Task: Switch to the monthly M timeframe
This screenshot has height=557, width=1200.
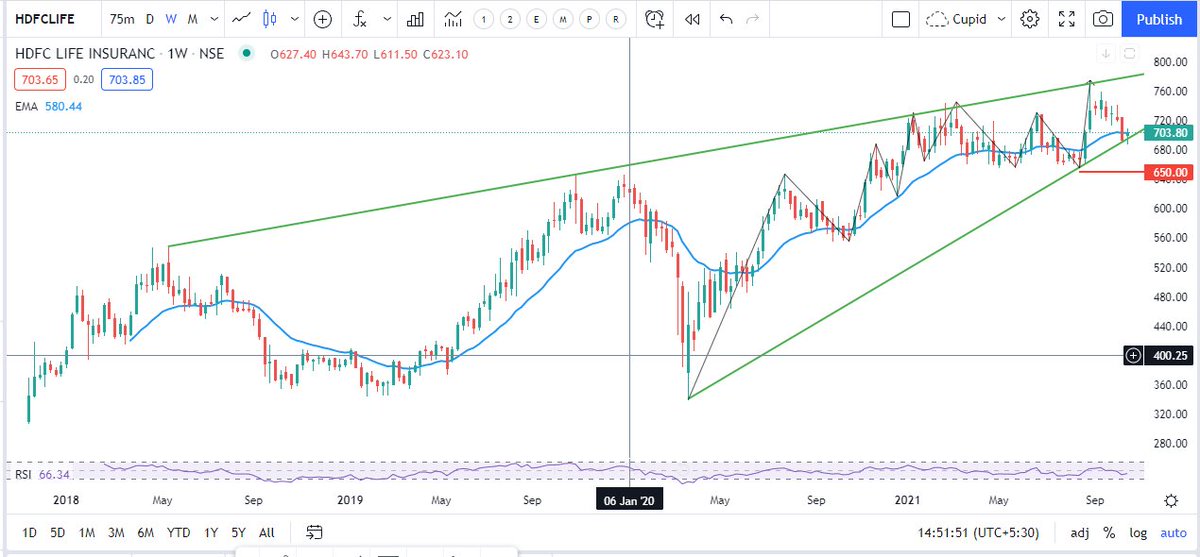Action: (x=193, y=19)
